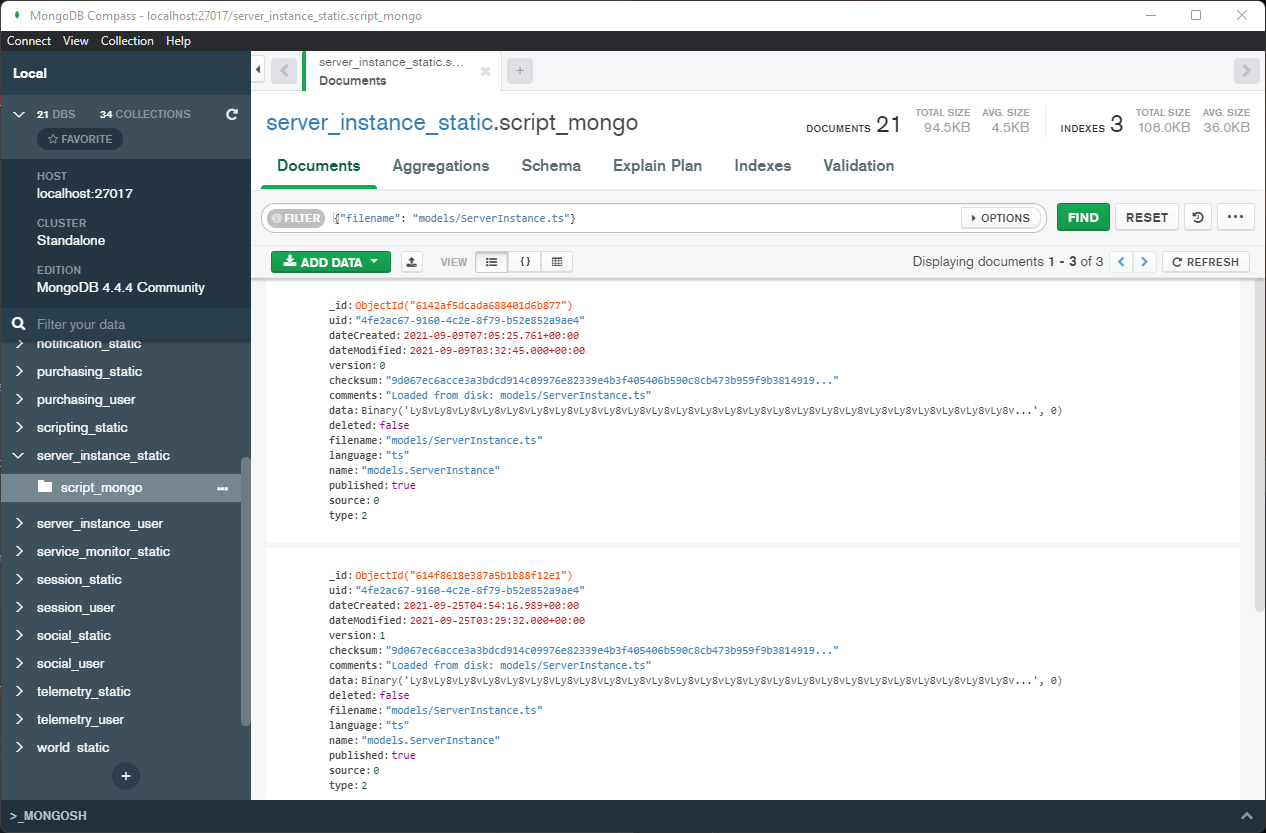Close the server_instance_static Documents tab
Viewport: 1266px width, 833px height.
coord(485,71)
